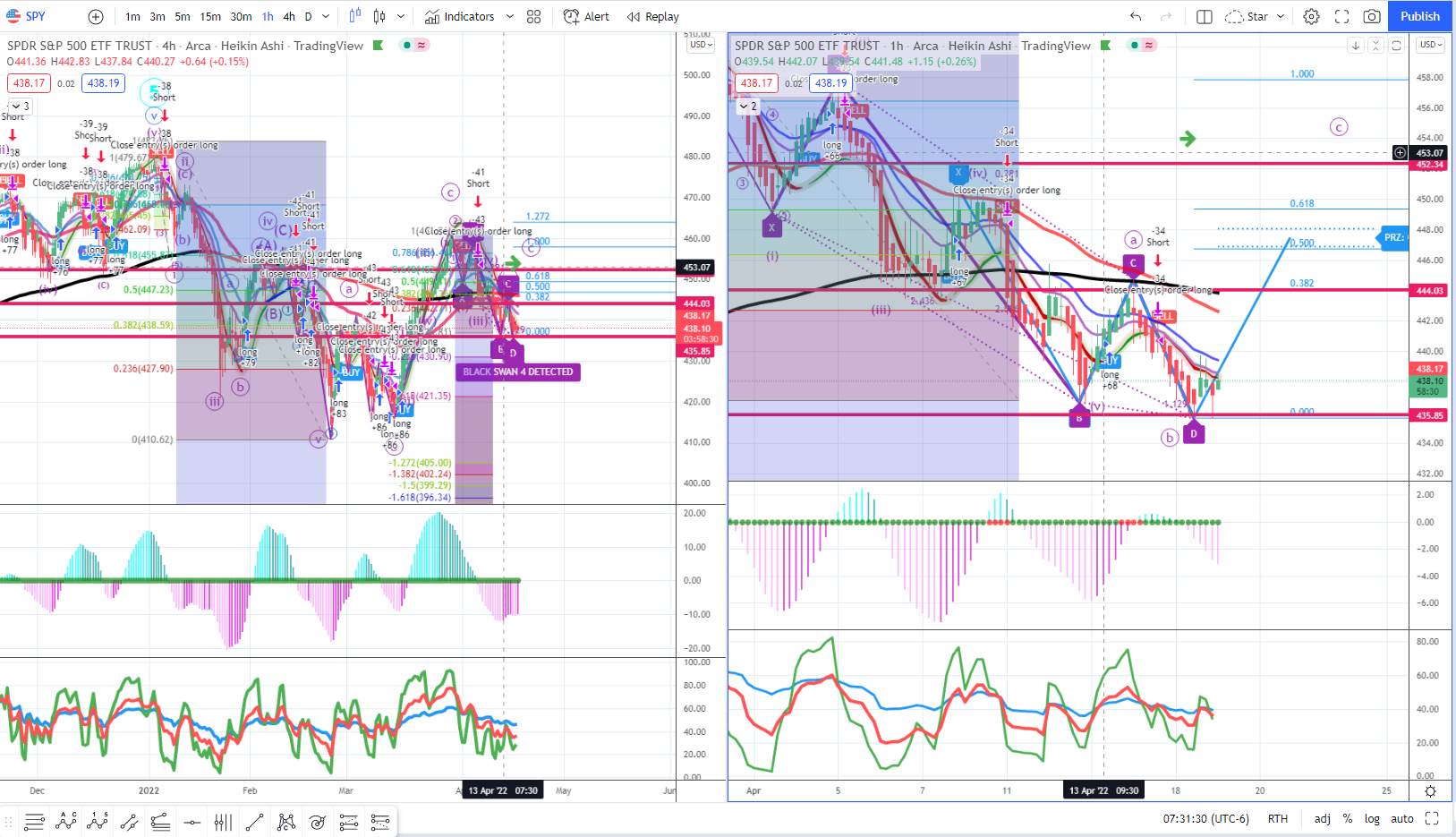Toggle the market status dot on the 1h chart
1456x837 pixels.
pyautogui.click(x=1135, y=45)
